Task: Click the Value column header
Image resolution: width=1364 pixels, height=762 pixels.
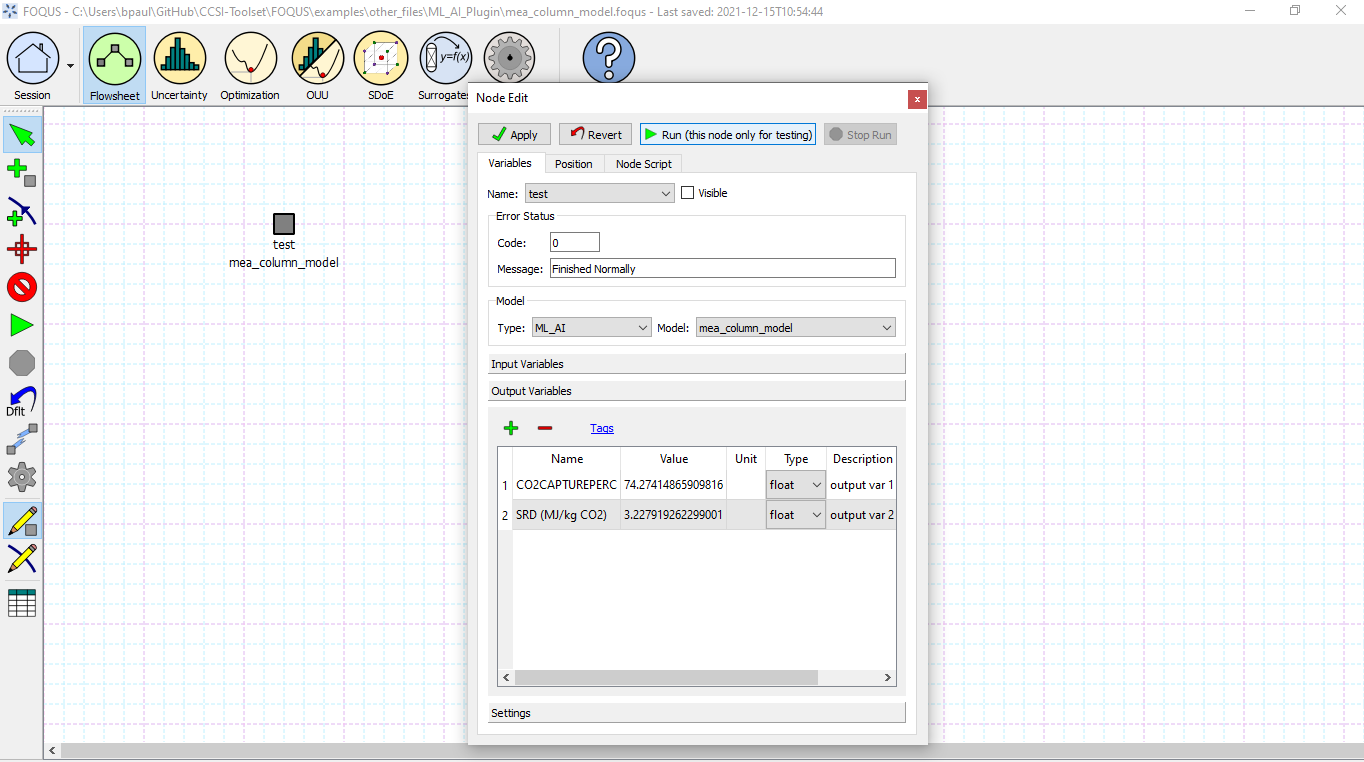Action: (674, 459)
